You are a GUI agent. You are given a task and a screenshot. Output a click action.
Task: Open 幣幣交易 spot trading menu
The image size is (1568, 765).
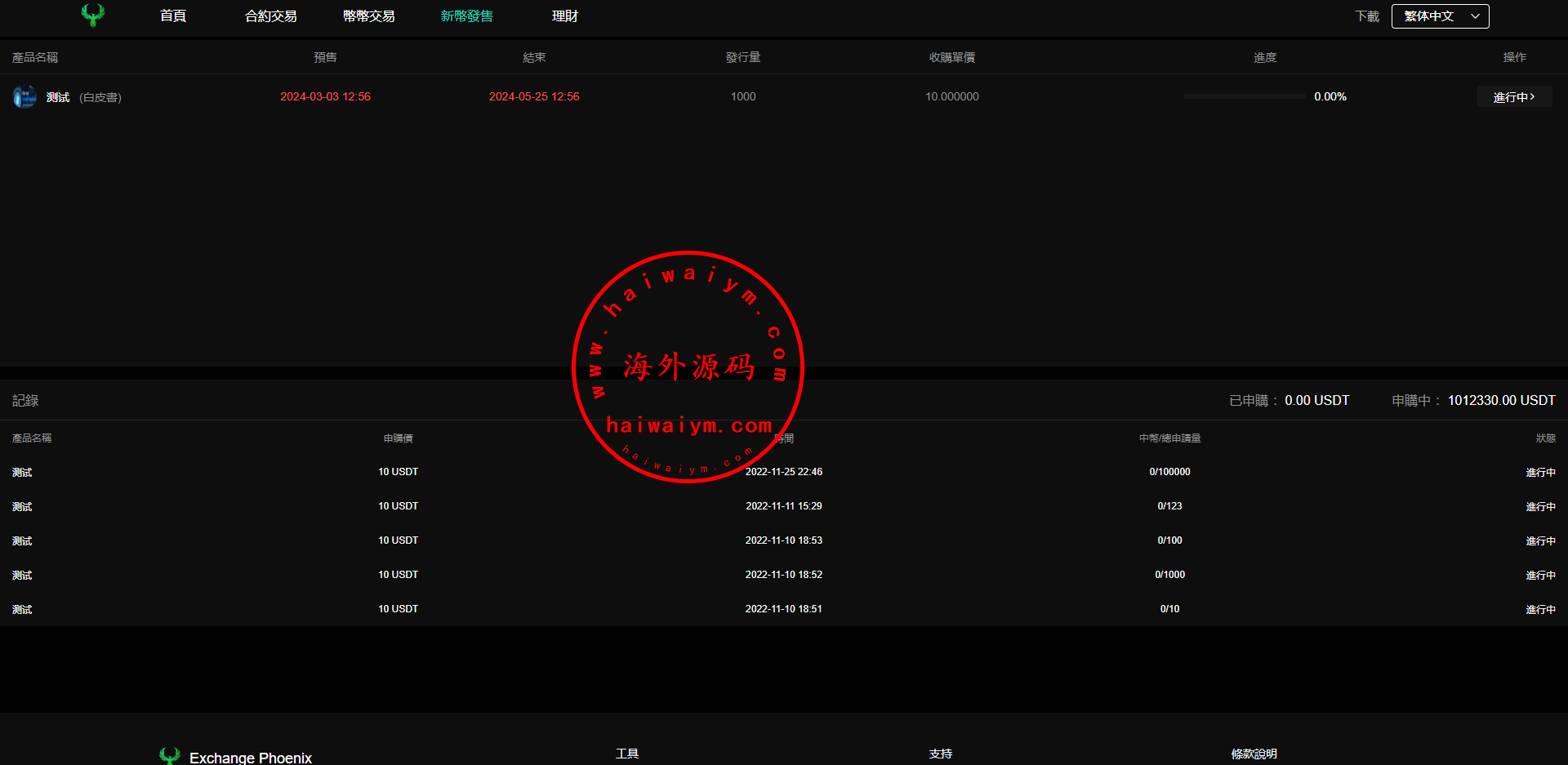tap(368, 16)
